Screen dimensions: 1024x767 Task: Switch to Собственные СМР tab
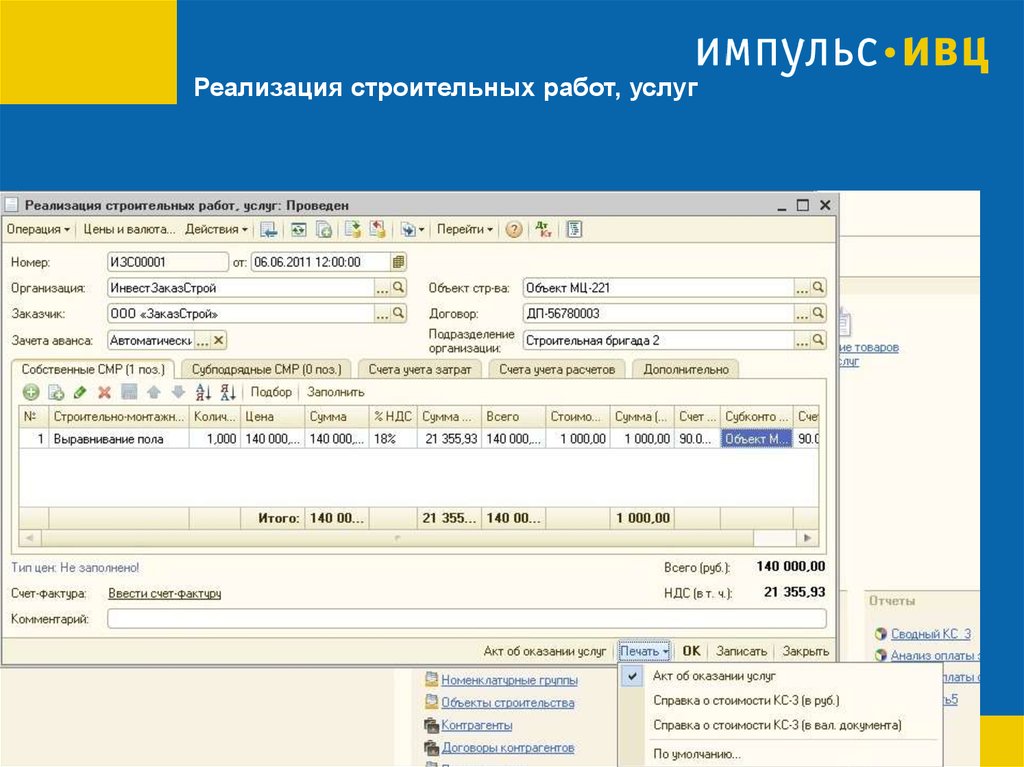93,370
